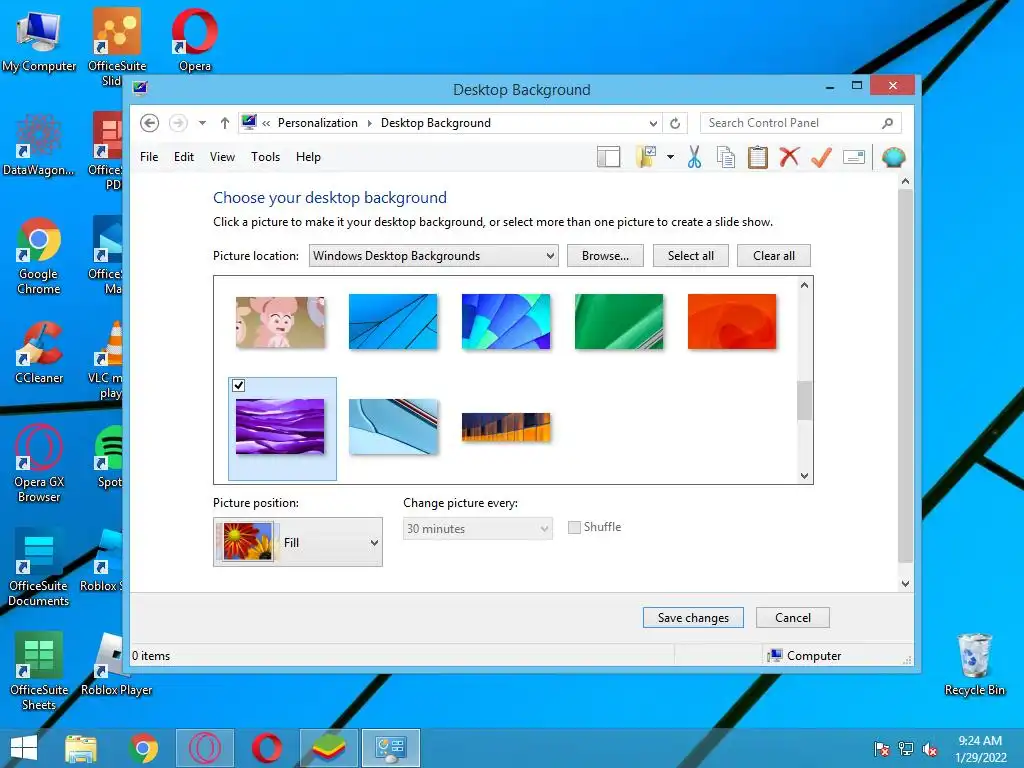Open the Windows Start button
1024x768 pixels.
coord(24,748)
